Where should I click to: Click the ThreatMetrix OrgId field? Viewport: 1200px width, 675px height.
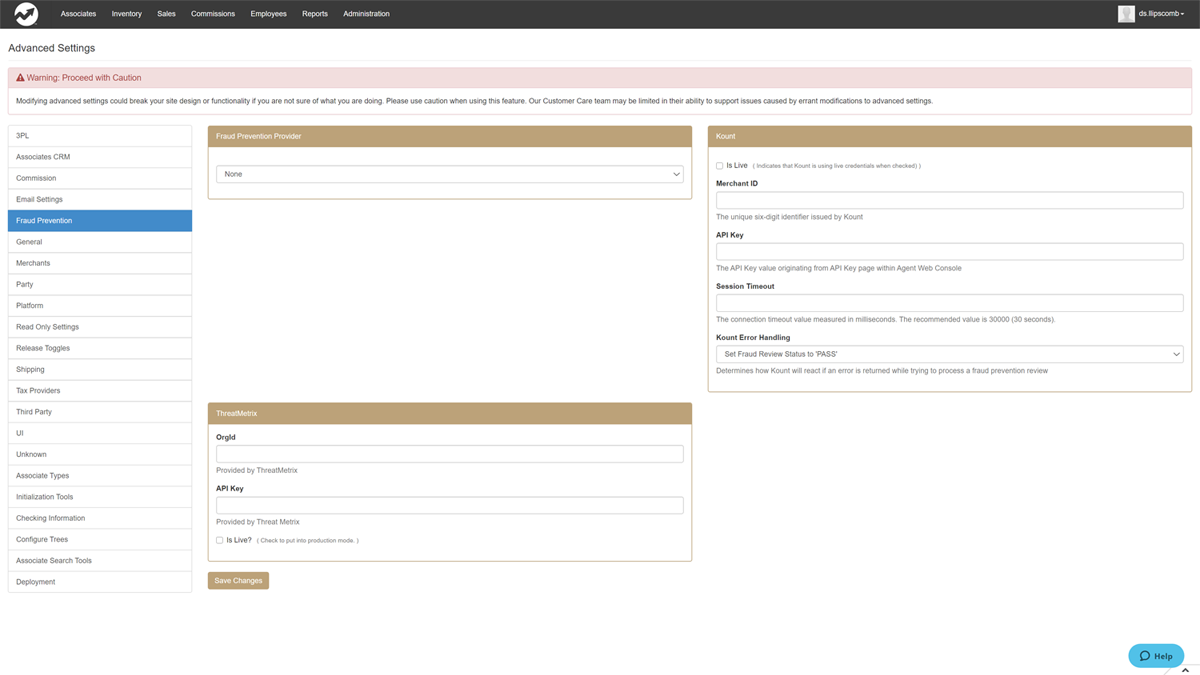[449, 454]
